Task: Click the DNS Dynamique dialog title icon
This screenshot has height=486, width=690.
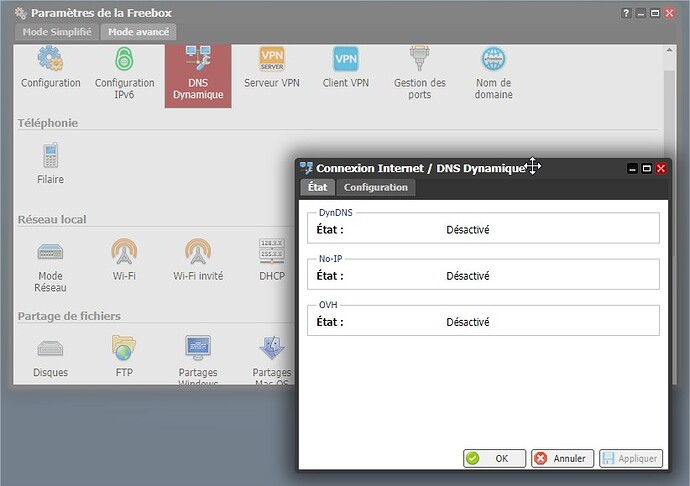Action: pos(306,168)
